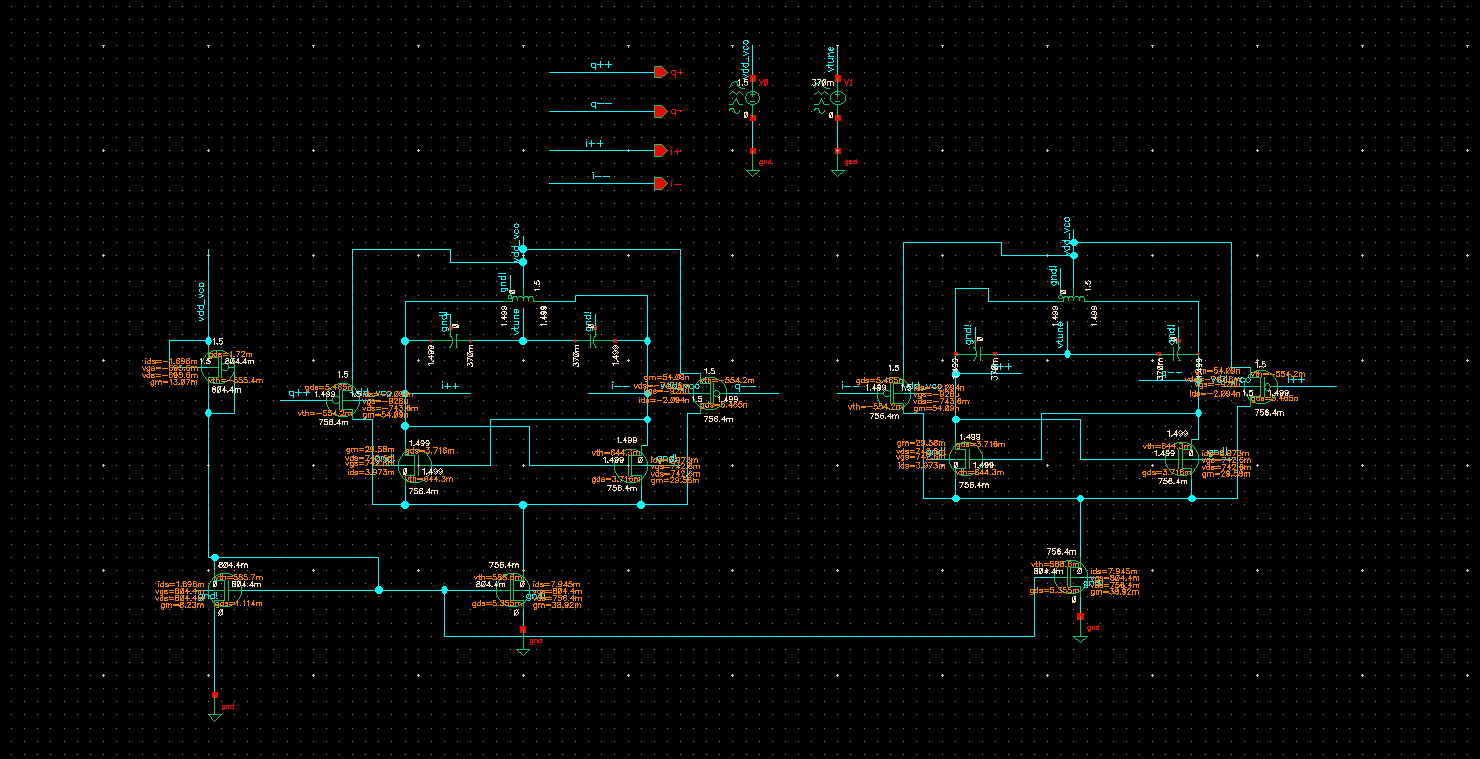
Task: Select the top-left diode-connected PMOS transistor
Action: (215, 369)
